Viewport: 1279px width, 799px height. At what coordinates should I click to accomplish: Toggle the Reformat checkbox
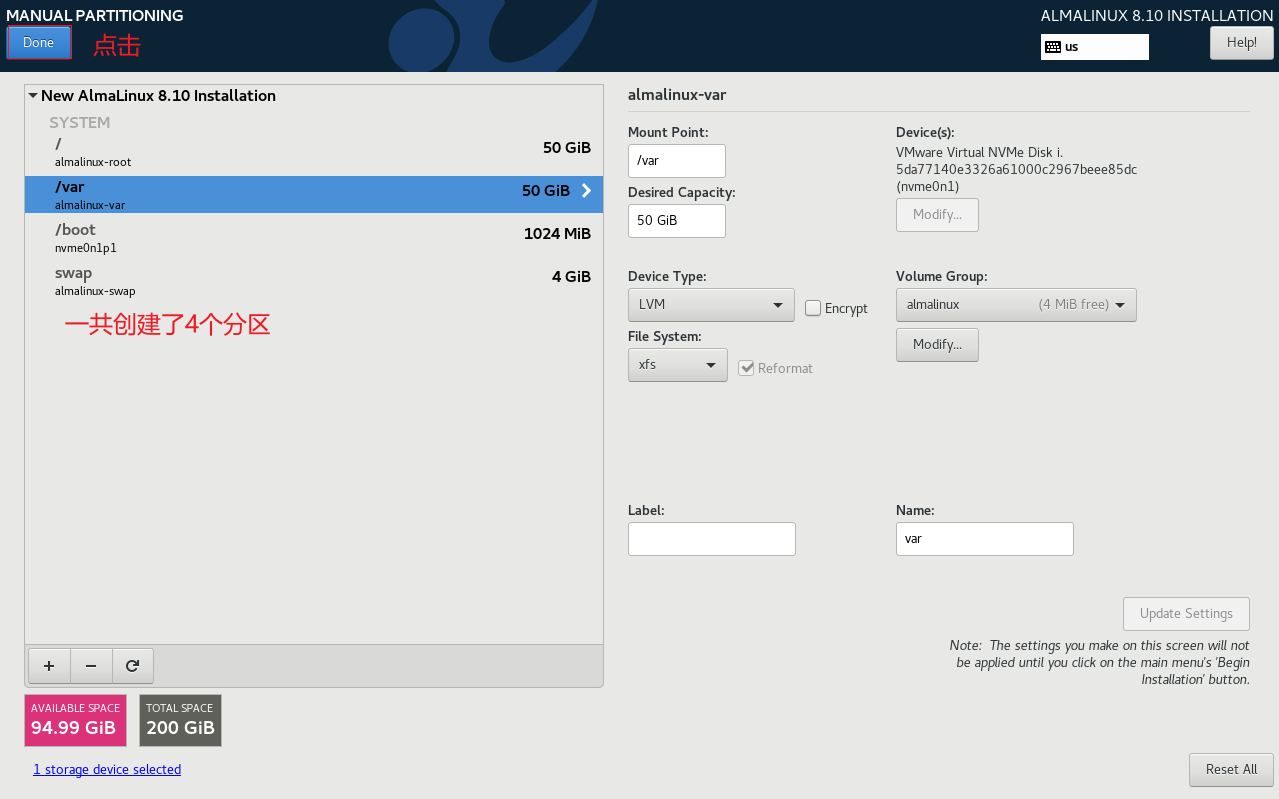pos(746,368)
